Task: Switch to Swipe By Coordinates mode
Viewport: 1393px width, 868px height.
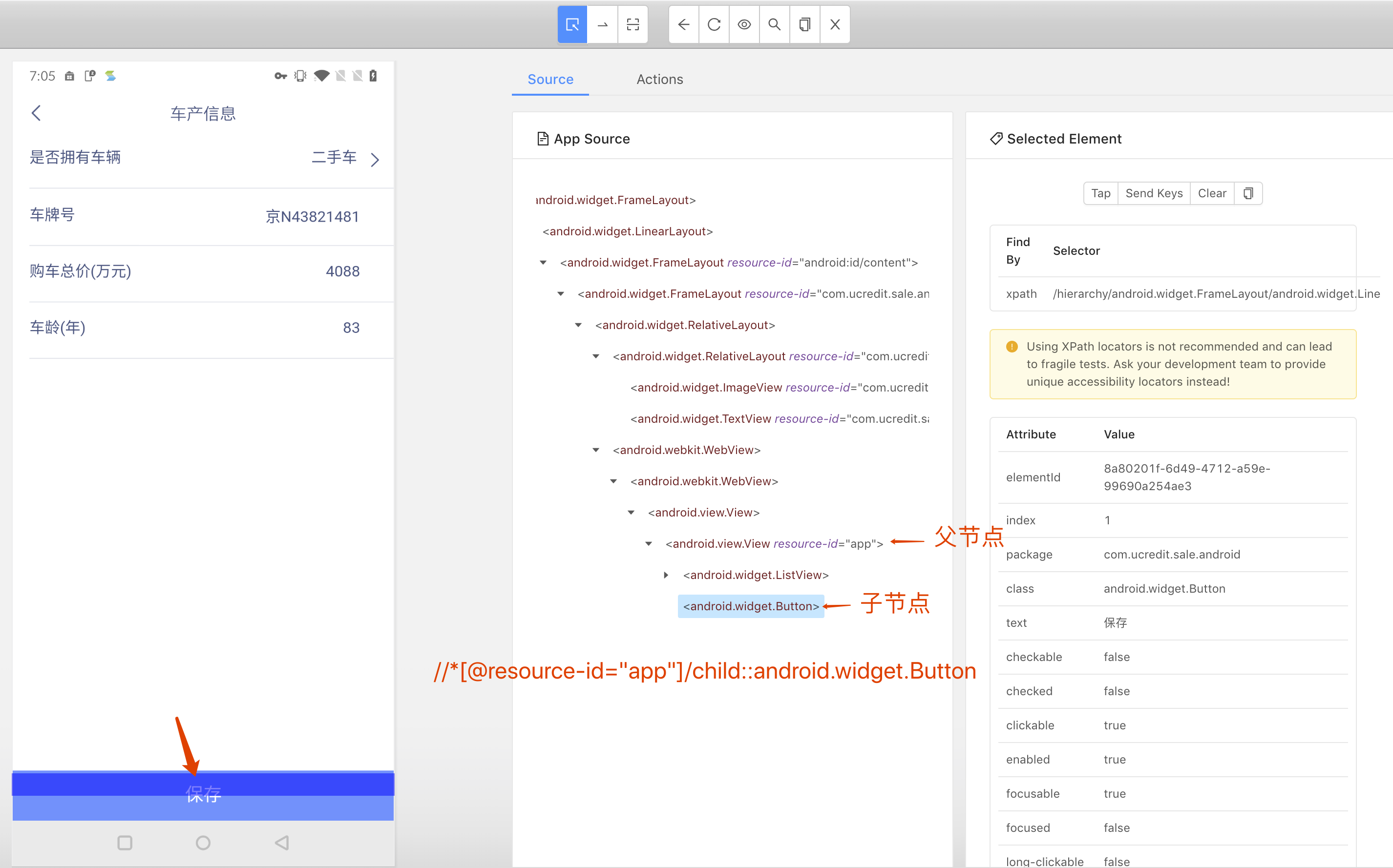Action: click(x=602, y=25)
